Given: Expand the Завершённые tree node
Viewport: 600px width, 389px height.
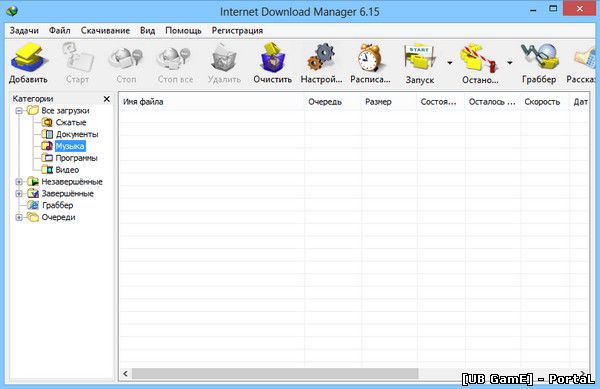Looking at the screenshot, I should tap(19, 194).
